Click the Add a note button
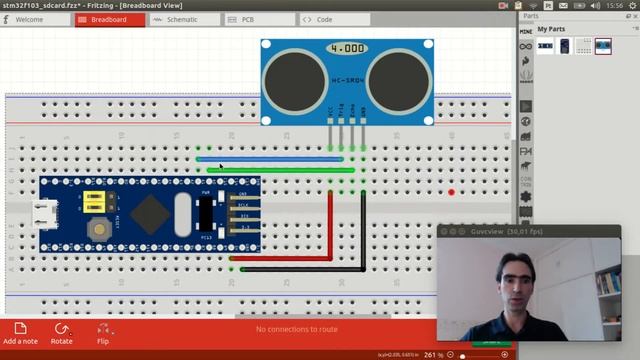 (20, 333)
